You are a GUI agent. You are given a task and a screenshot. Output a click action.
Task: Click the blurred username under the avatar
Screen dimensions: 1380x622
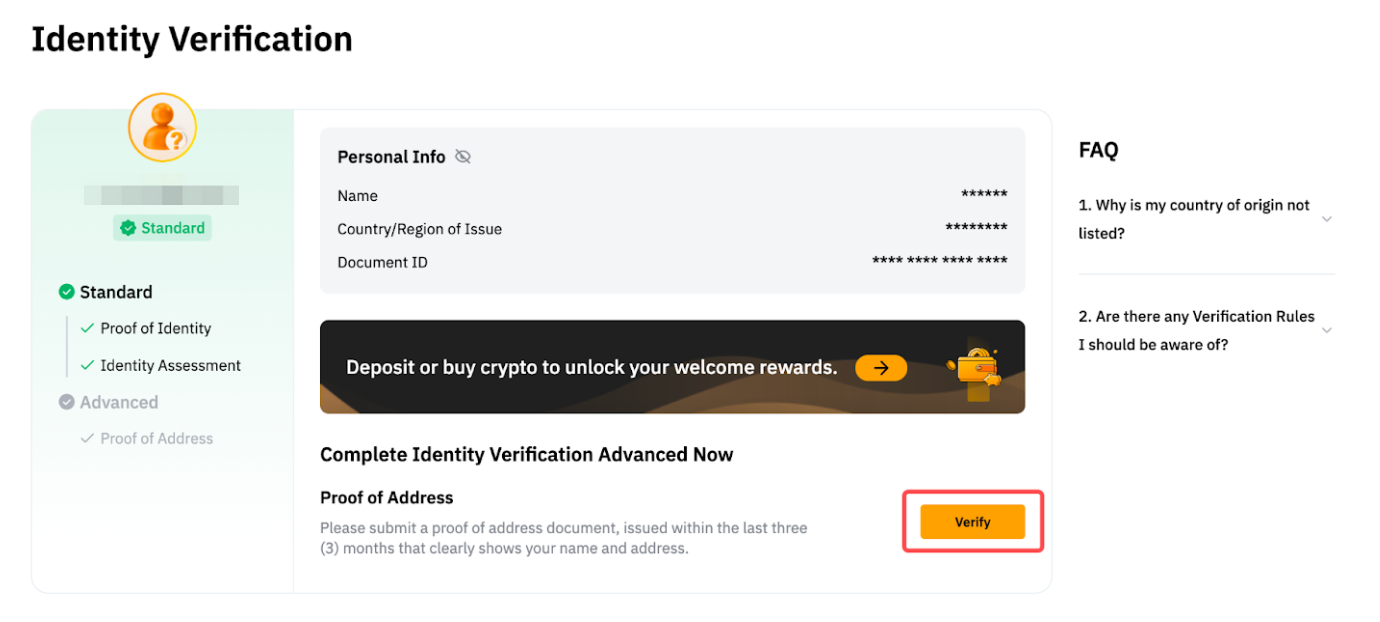click(x=162, y=195)
